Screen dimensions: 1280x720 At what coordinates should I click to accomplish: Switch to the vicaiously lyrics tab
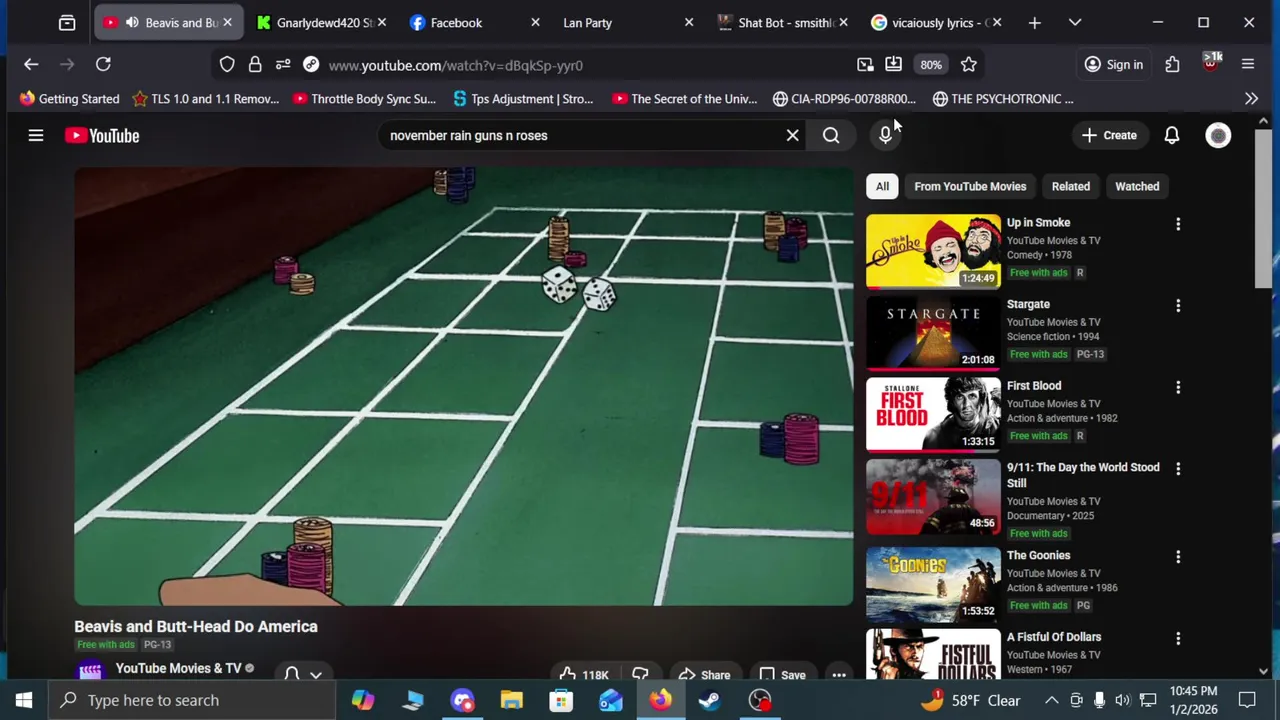click(x=938, y=22)
